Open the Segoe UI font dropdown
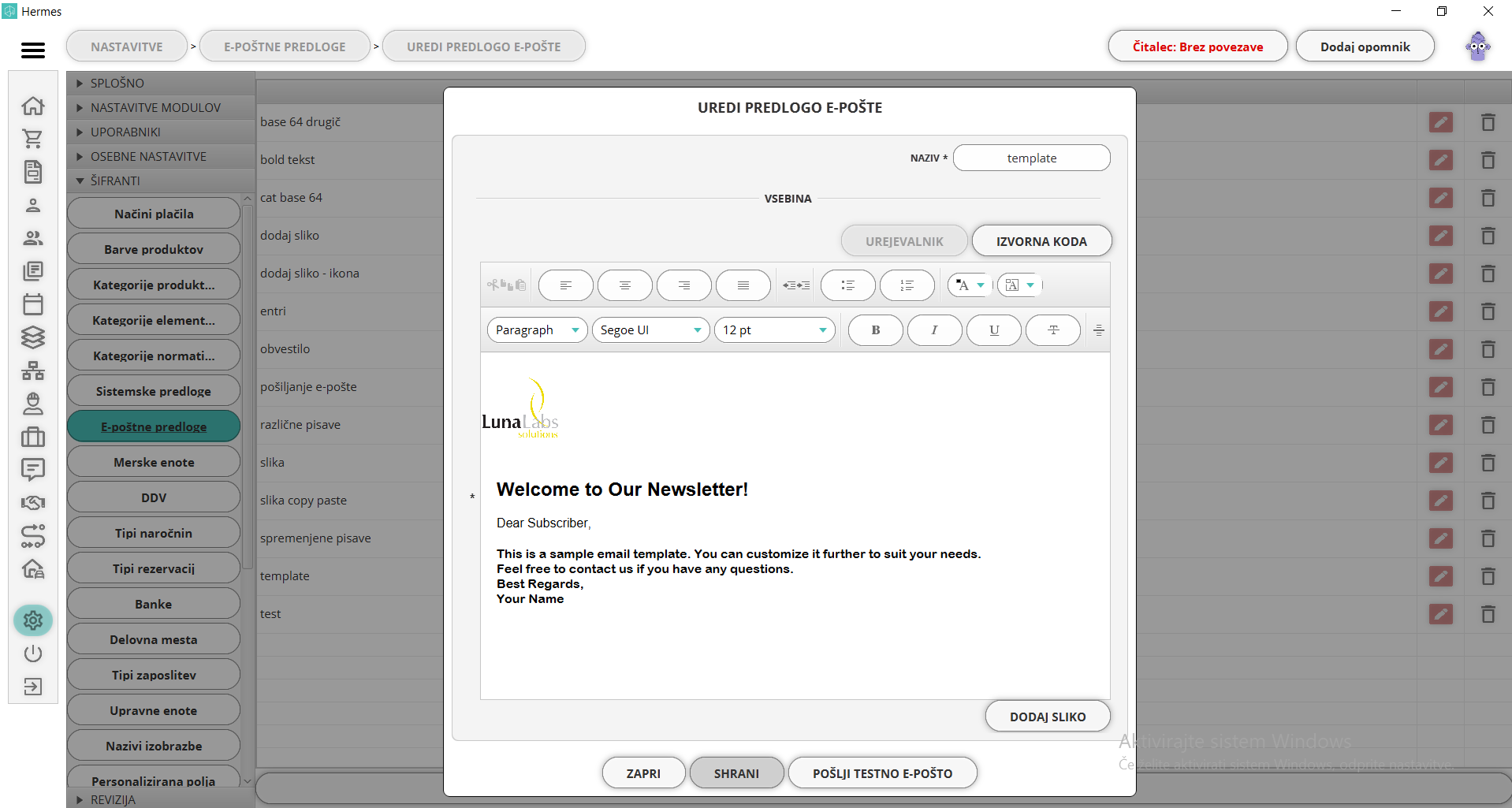Screen dimensions: 1512x808 [651, 330]
